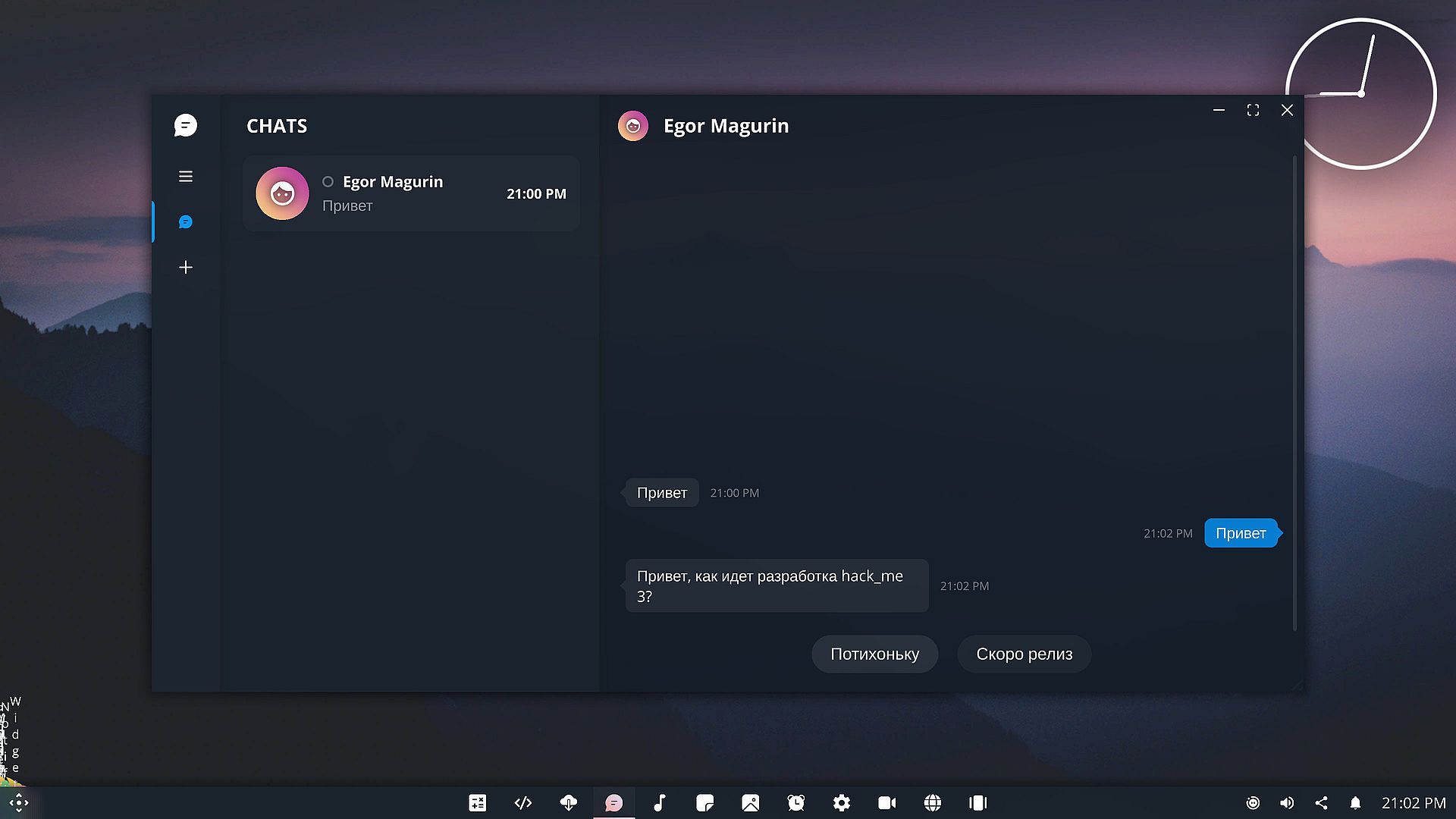1456x819 pixels.
Task: Open the video camera app in dock
Action: [x=887, y=803]
